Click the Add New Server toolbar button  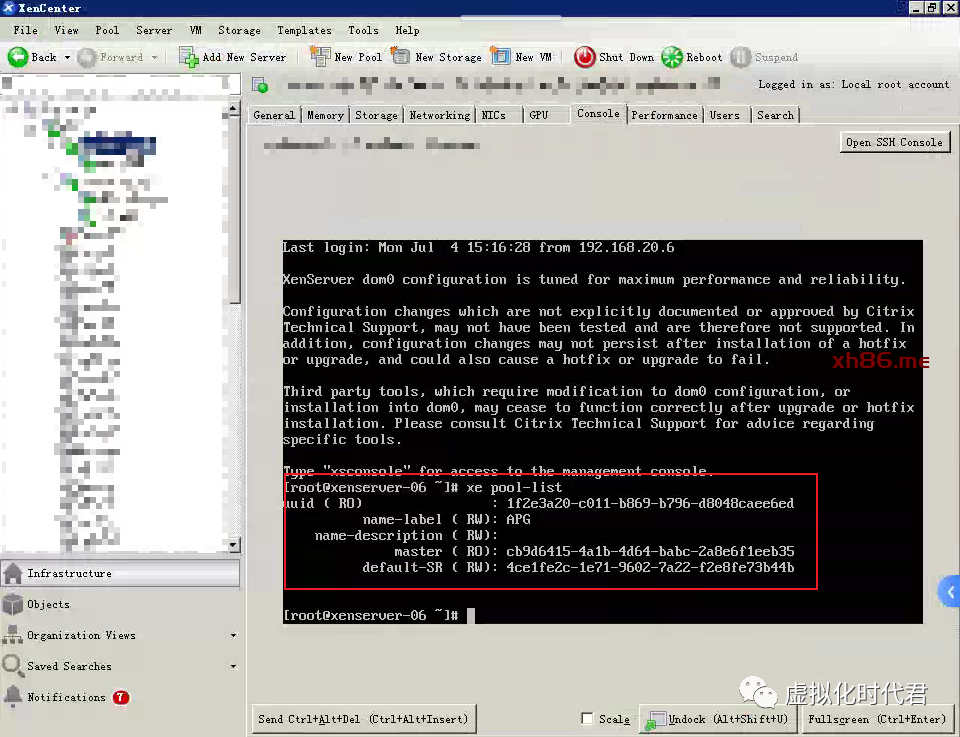point(233,58)
